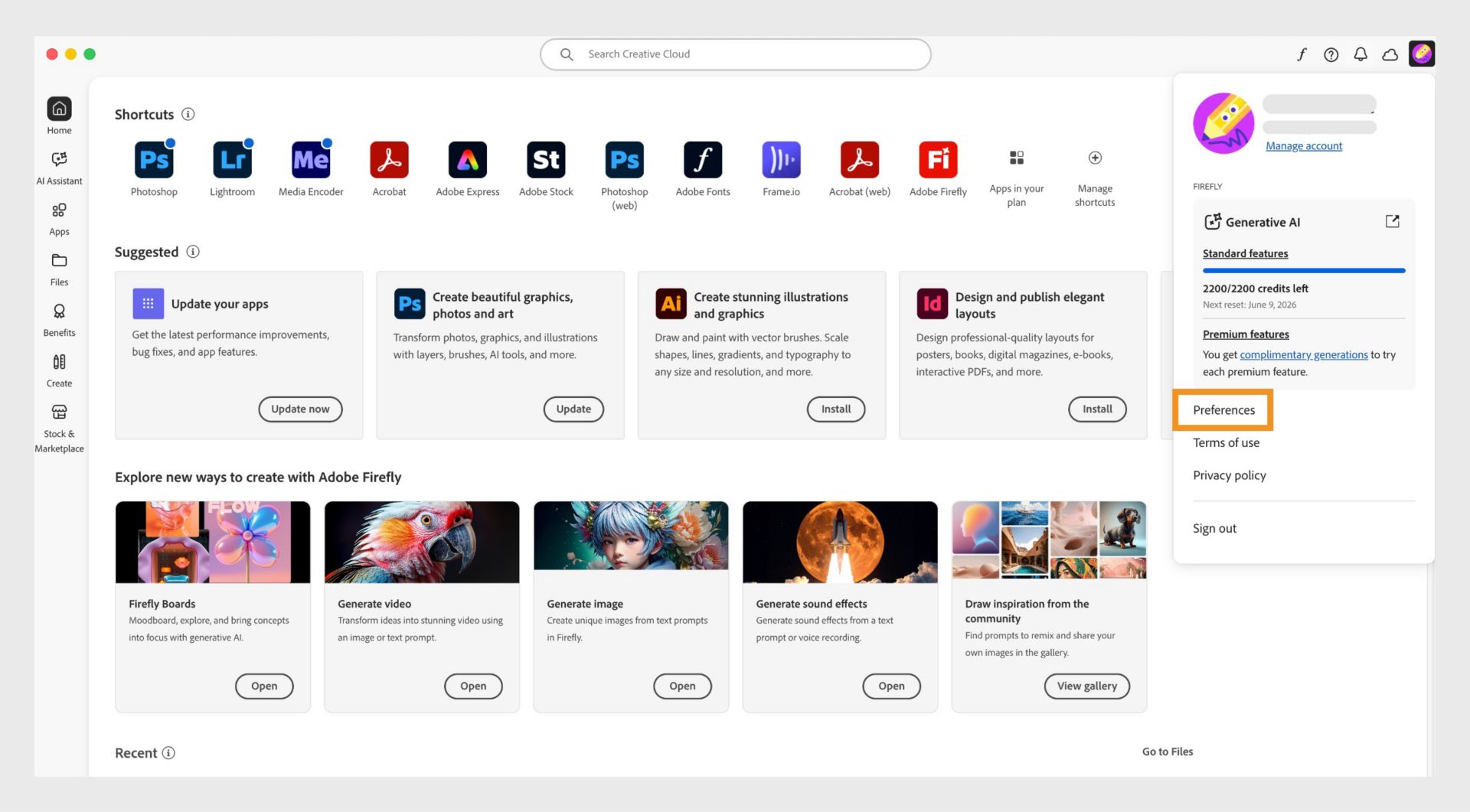
Task: Click the profile avatar in top bar
Action: 1422,54
